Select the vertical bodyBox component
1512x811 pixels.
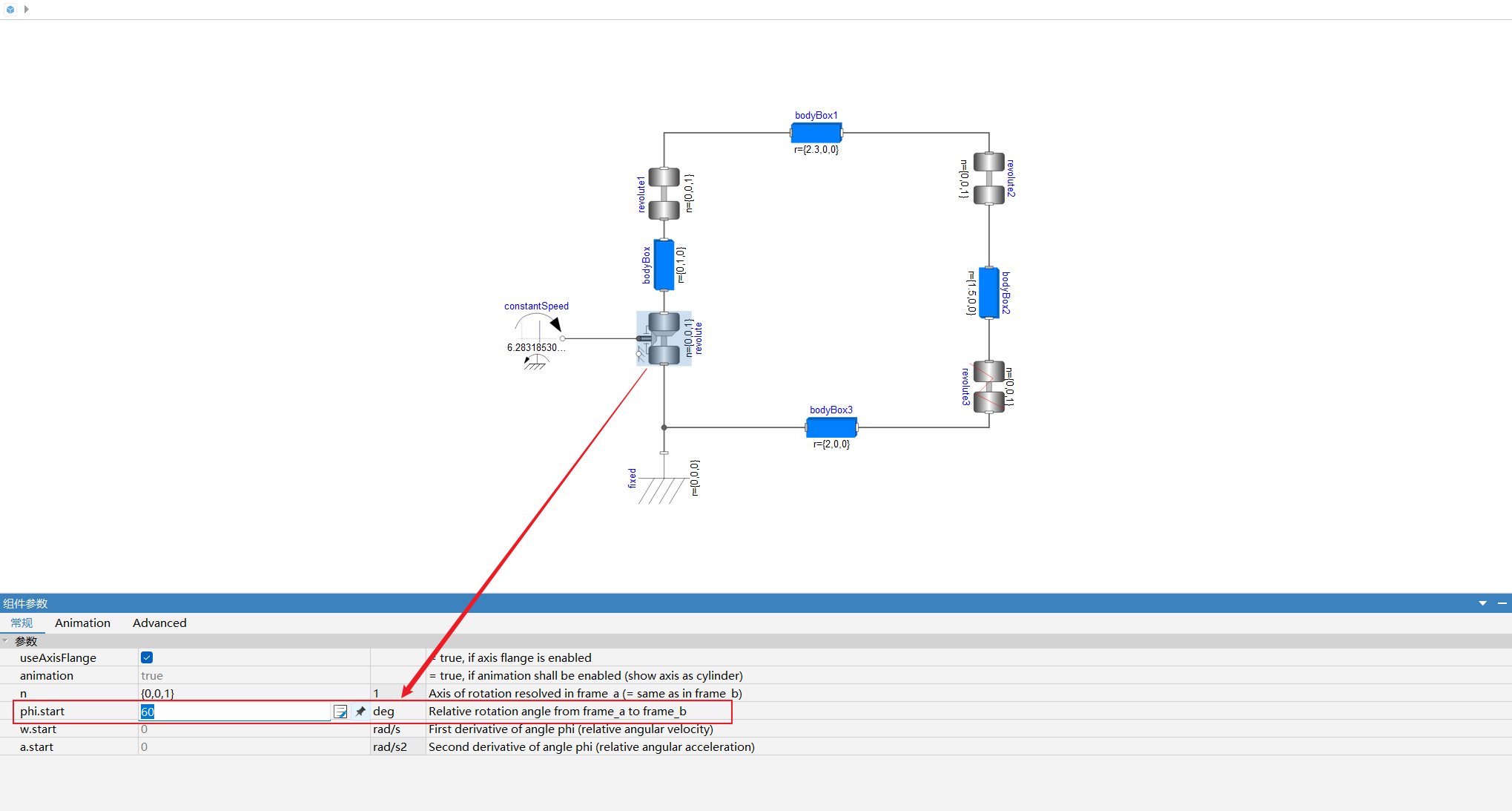pyautogui.click(x=664, y=265)
